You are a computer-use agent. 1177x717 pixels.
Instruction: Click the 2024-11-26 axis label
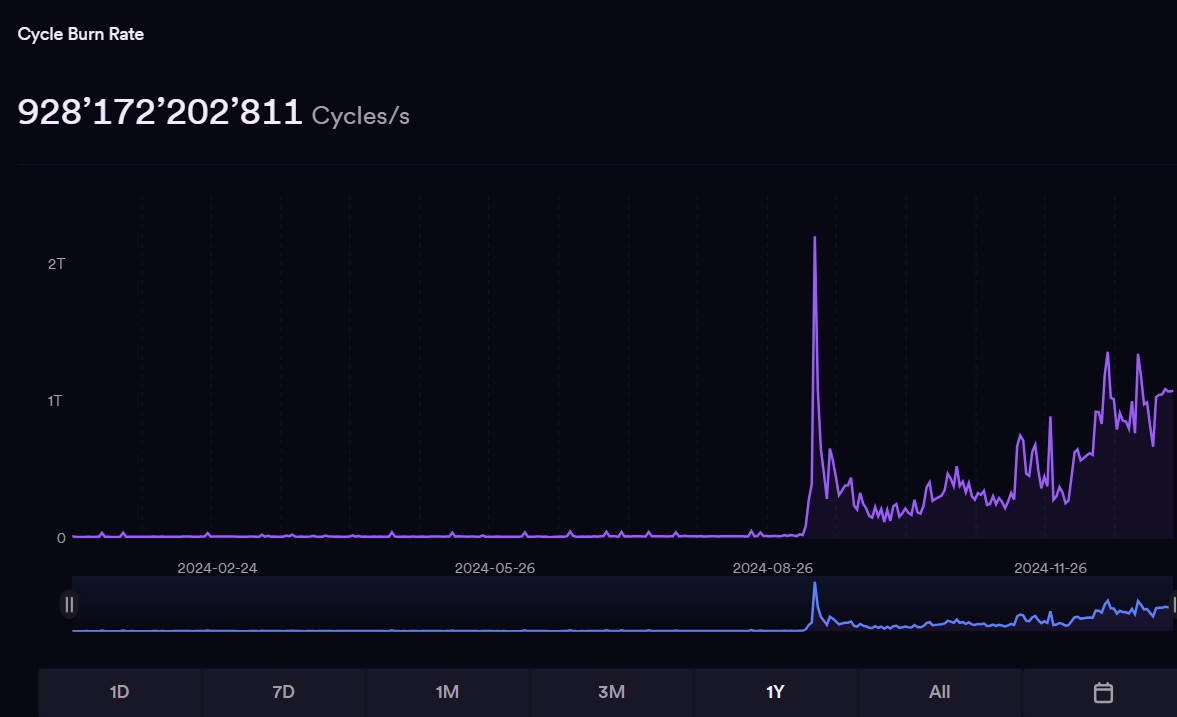[1050, 568]
